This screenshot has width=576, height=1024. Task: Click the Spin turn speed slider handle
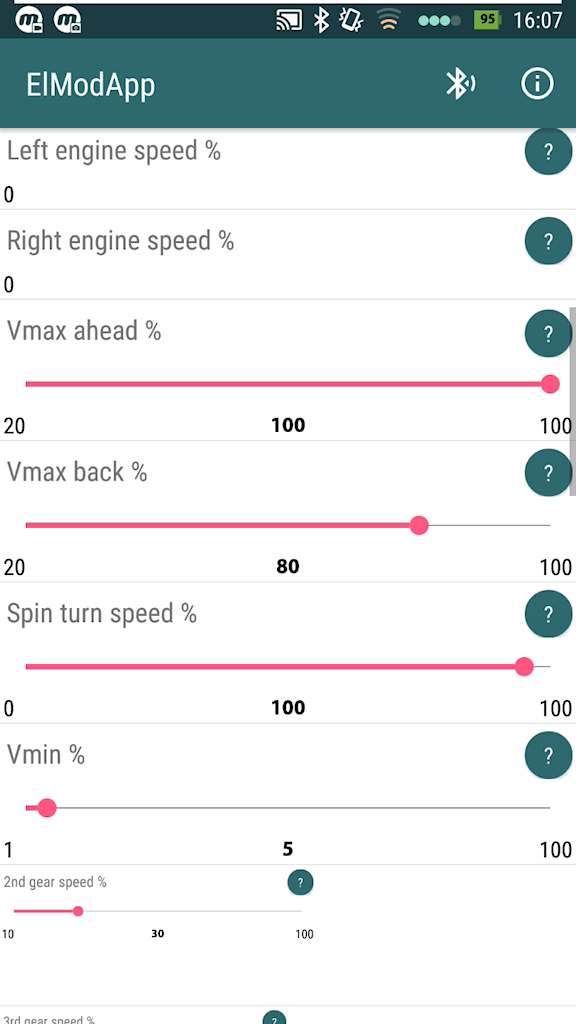(524, 667)
